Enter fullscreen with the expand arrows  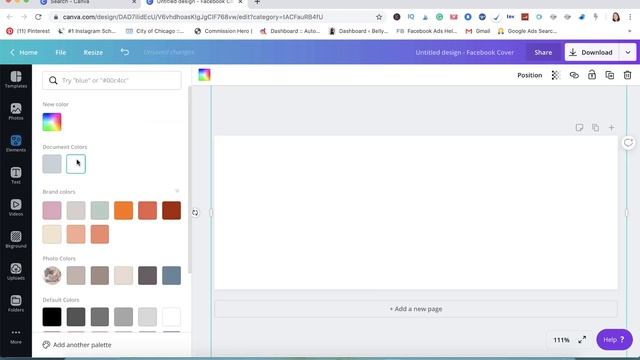click(x=582, y=340)
